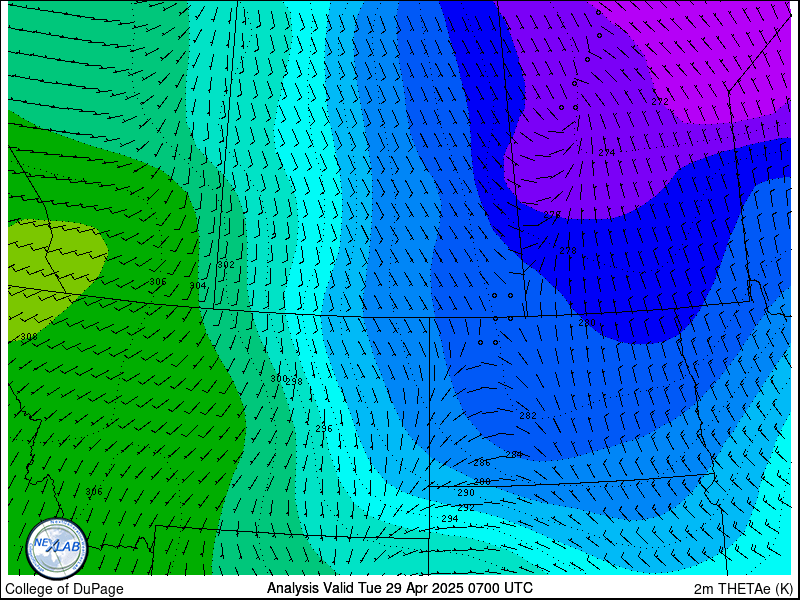Screen dimensions: 800x600
Task: Click the 294 contour label
Action: pyautogui.click(x=449, y=518)
